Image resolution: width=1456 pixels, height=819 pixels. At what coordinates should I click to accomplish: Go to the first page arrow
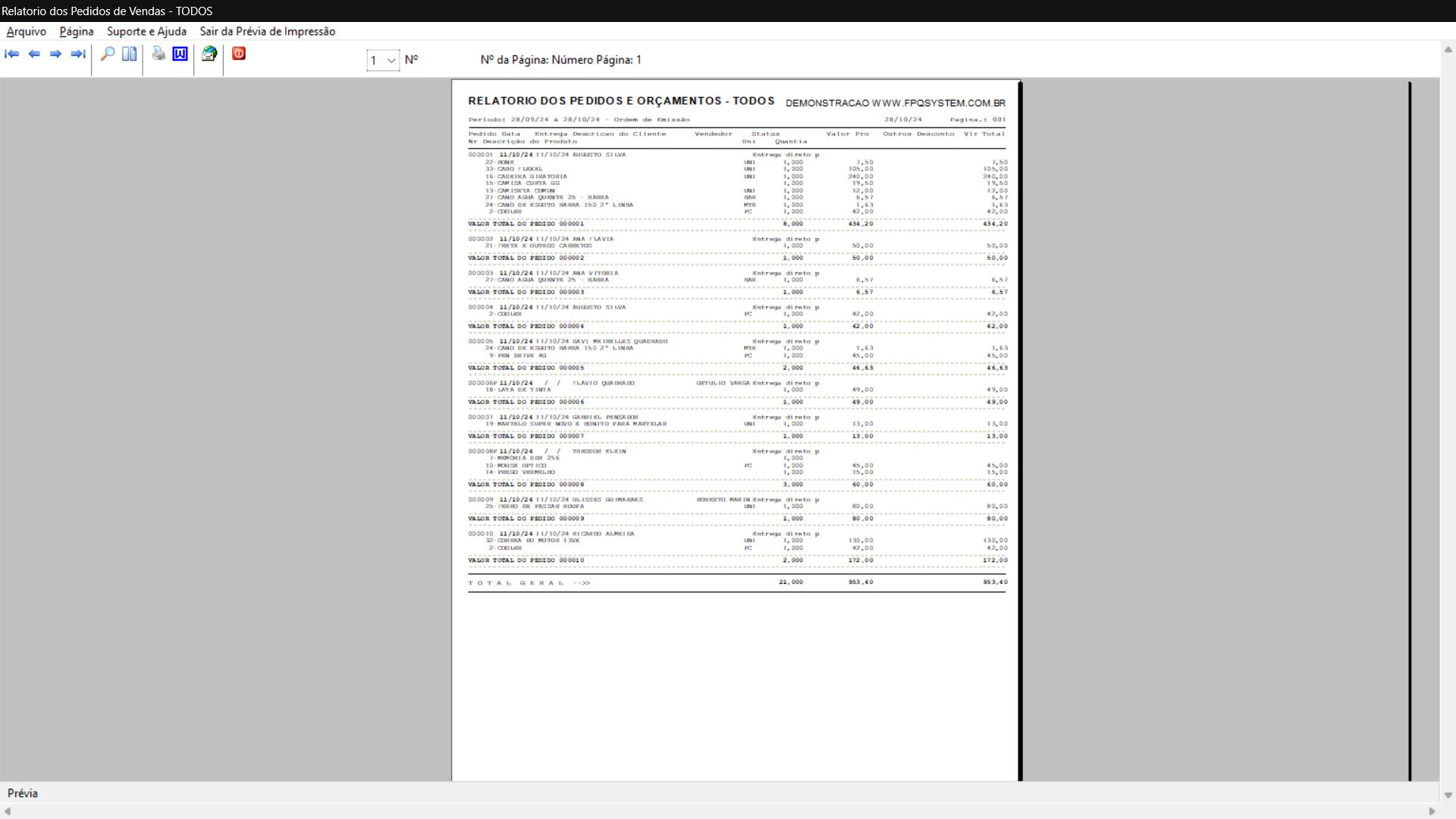pyautogui.click(x=12, y=54)
